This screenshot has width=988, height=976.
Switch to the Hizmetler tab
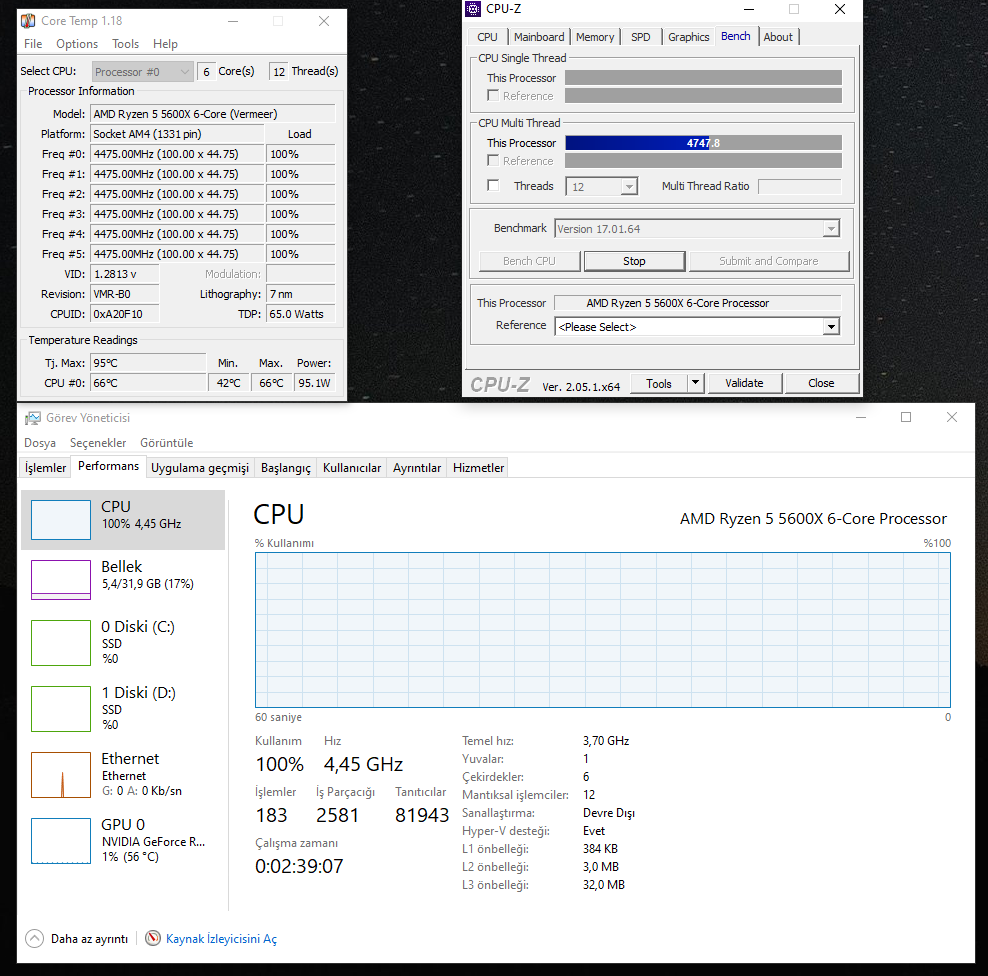tap(478, 468)
